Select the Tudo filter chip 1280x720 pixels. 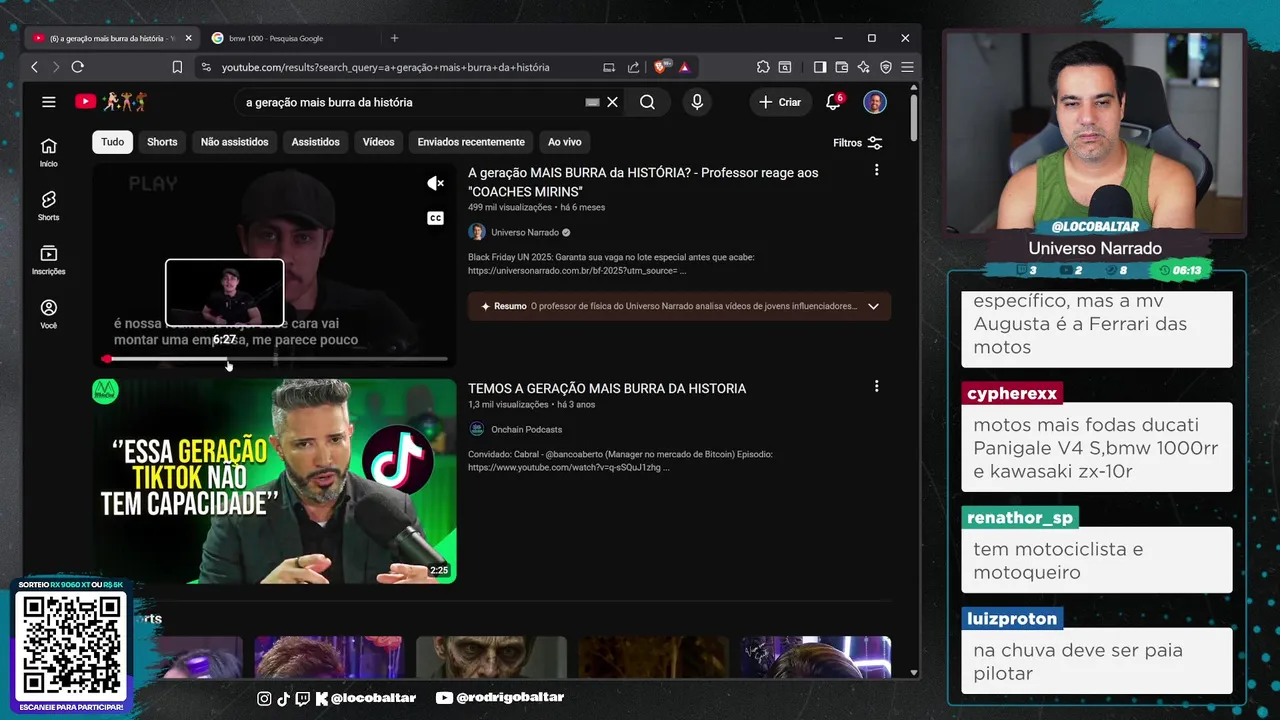113,142
